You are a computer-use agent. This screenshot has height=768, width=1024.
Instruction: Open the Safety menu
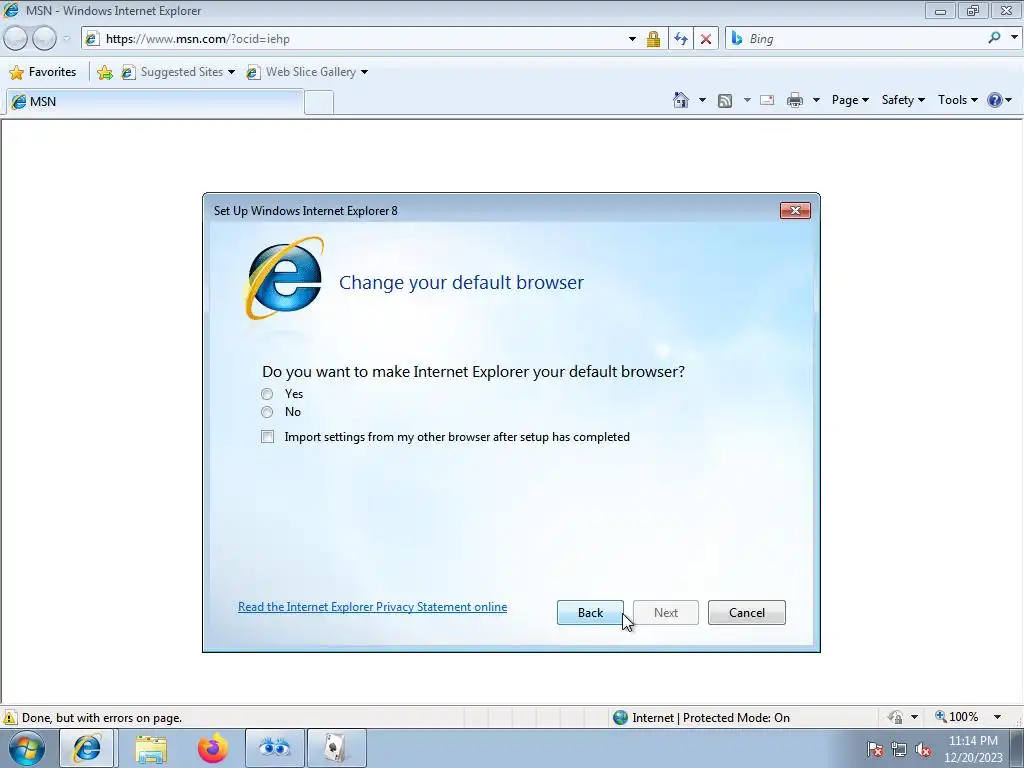pyautogui.click(x=903, y=100)
